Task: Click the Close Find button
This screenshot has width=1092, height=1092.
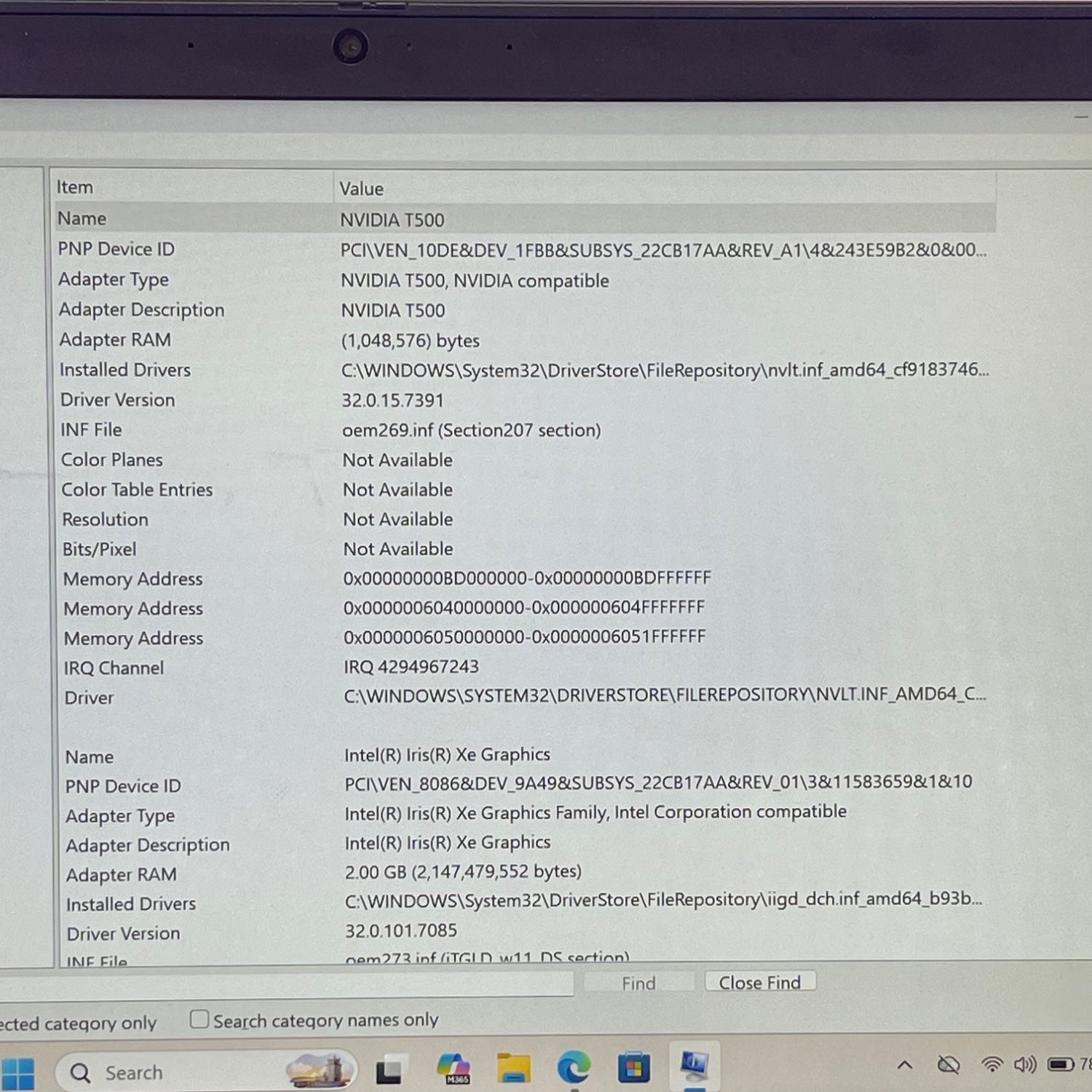Action: click(x=760, y=982)
